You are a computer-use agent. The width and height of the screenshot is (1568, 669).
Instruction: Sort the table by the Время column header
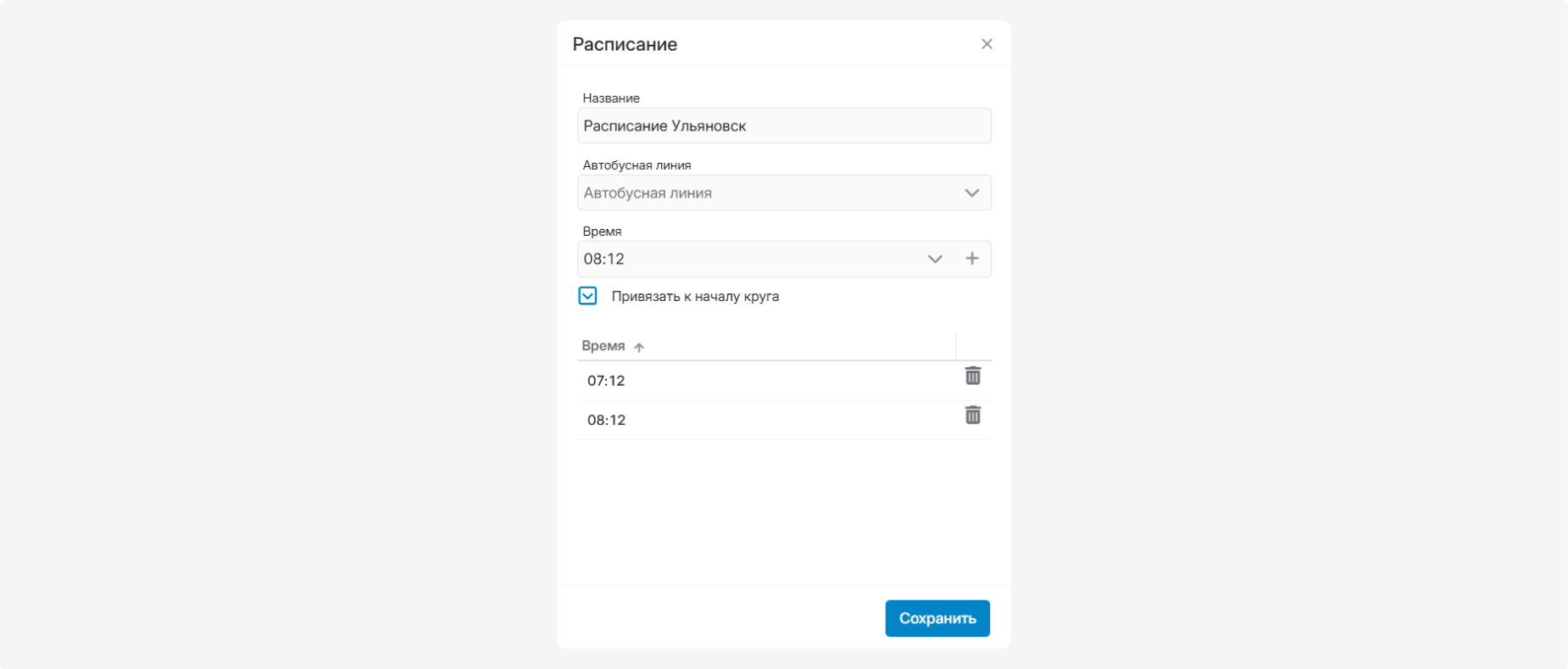point(603,346)
